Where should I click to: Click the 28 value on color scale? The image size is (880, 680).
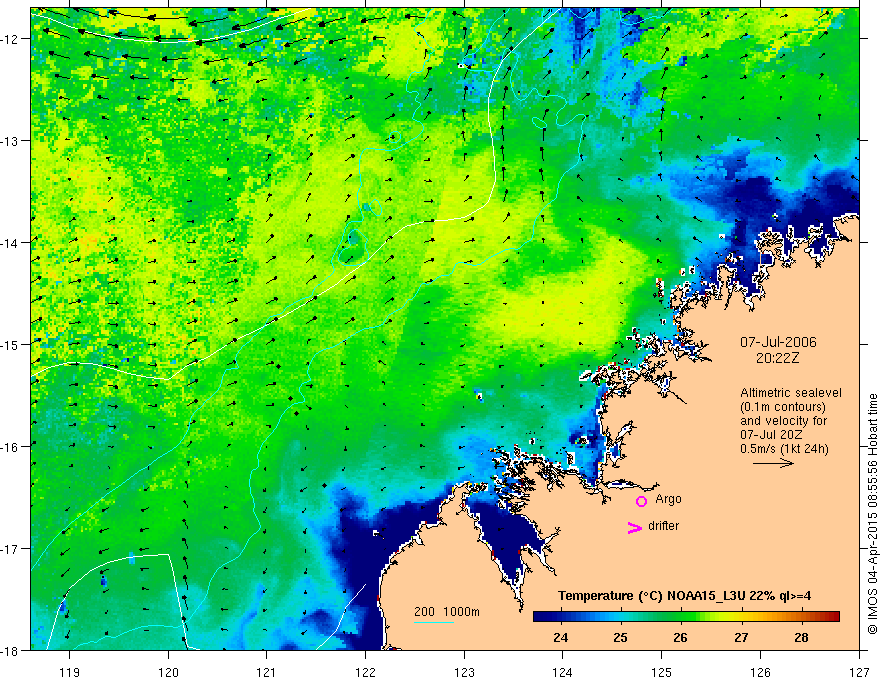click(x=801, y=637)
